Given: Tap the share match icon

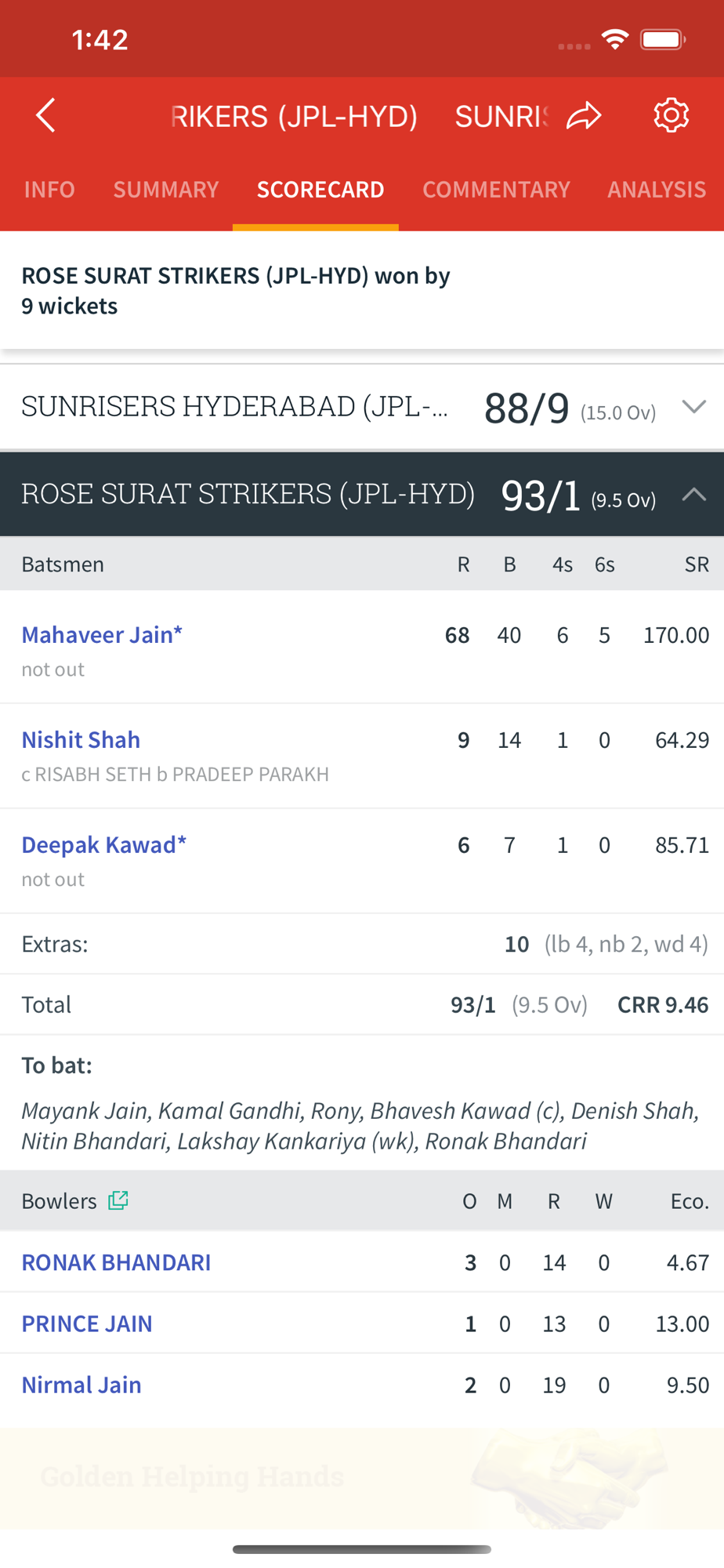Looking at the screenshot, I should [585, 116].
